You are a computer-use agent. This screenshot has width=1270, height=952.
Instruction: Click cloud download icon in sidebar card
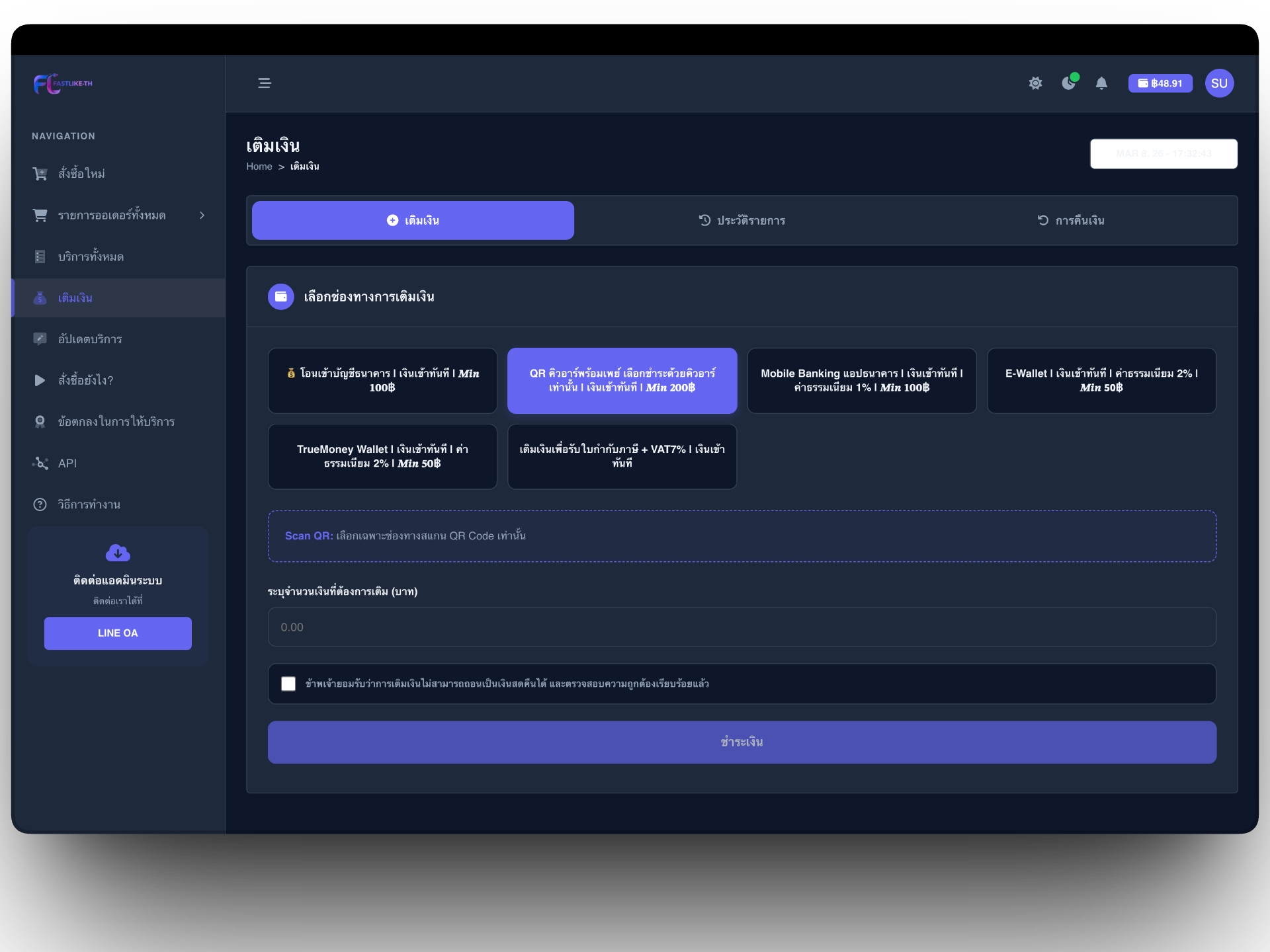[118, 553]
